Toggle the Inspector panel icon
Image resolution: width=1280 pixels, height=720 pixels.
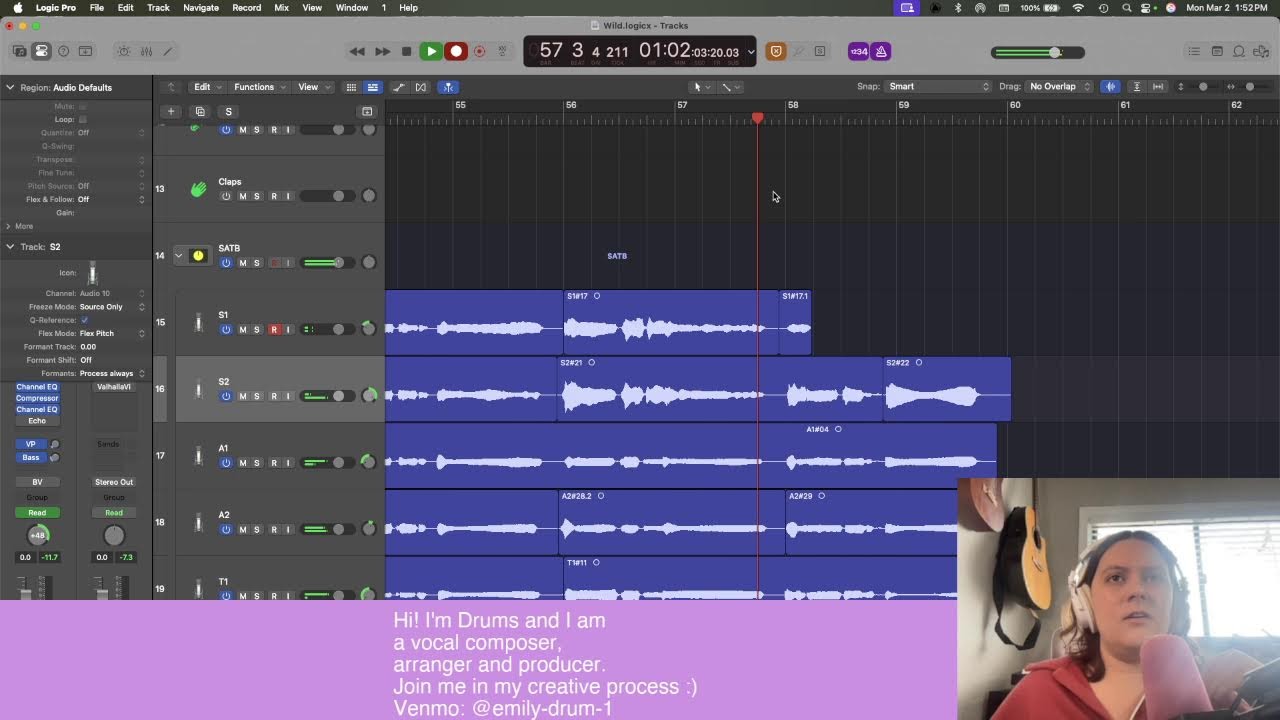click(x=42, y=51)
